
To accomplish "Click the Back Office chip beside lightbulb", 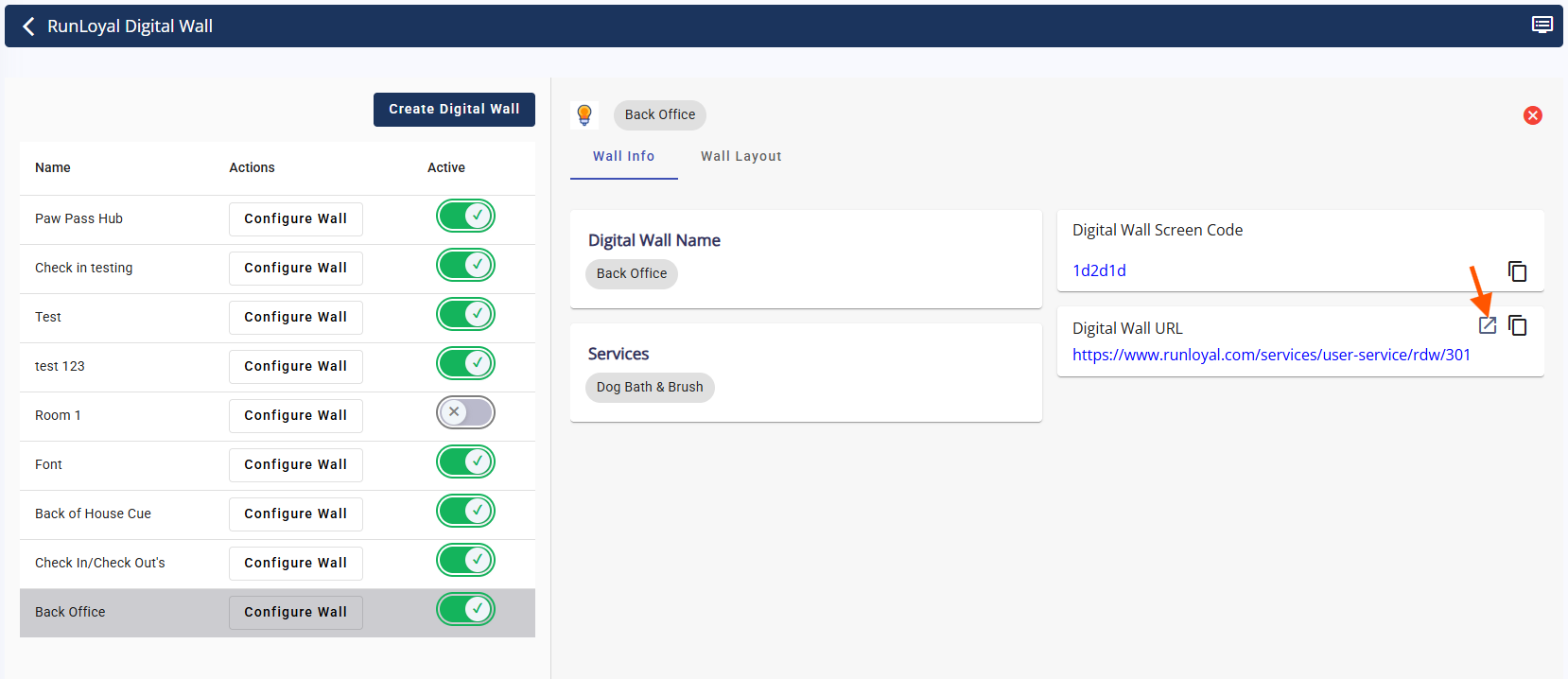I will click(x=660, y=114).
